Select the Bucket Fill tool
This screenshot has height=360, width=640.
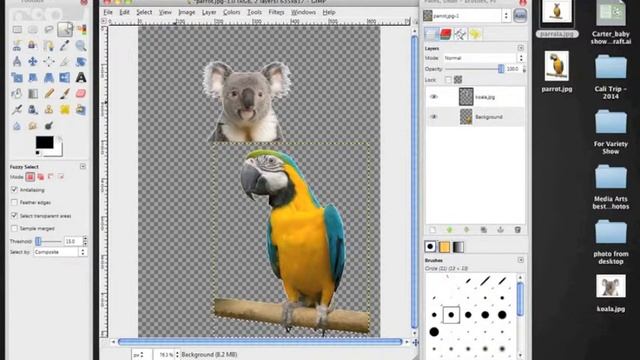pos(17,93)
